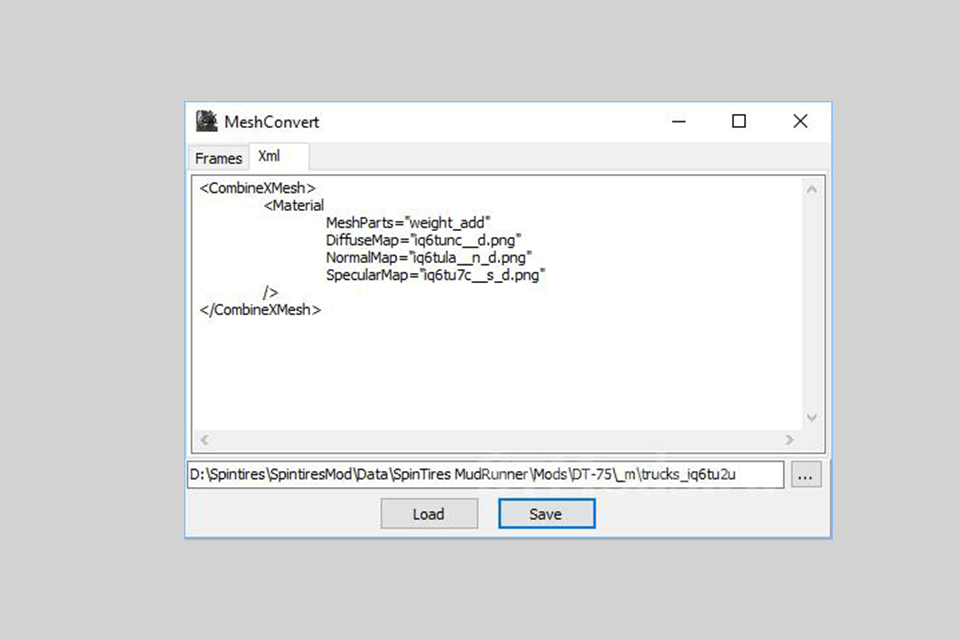Viewport: 960px width, 640px height.
Task: Place cursor on the opening <CombineXMesh> tag
Action: coord(258,188)
